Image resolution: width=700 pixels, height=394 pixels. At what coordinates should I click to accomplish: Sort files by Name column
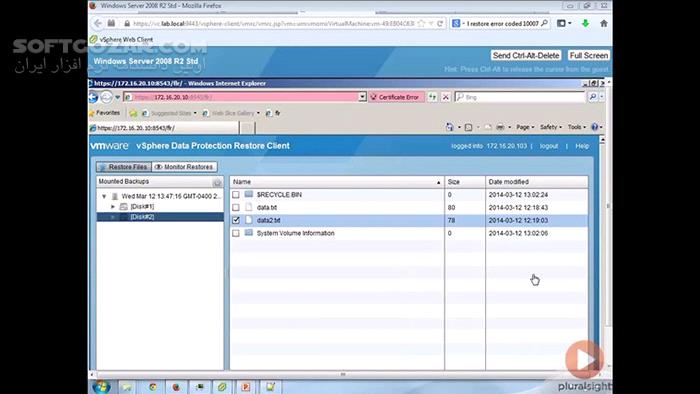click(337, 182)
